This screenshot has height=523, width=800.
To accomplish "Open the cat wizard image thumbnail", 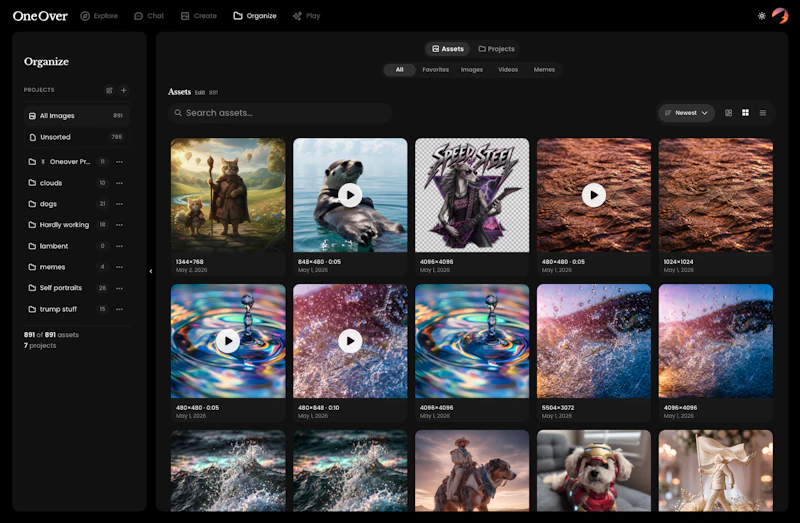I will [228, 195].
